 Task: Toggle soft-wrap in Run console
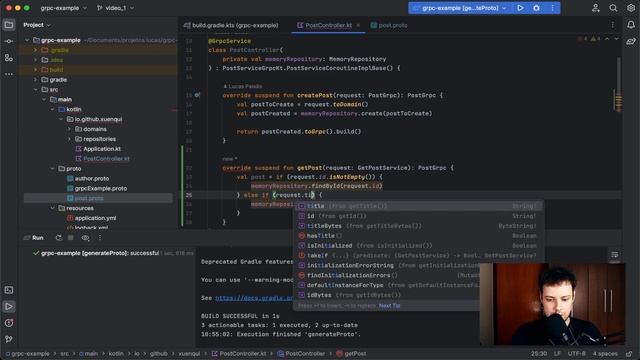[x=615, y=255]
